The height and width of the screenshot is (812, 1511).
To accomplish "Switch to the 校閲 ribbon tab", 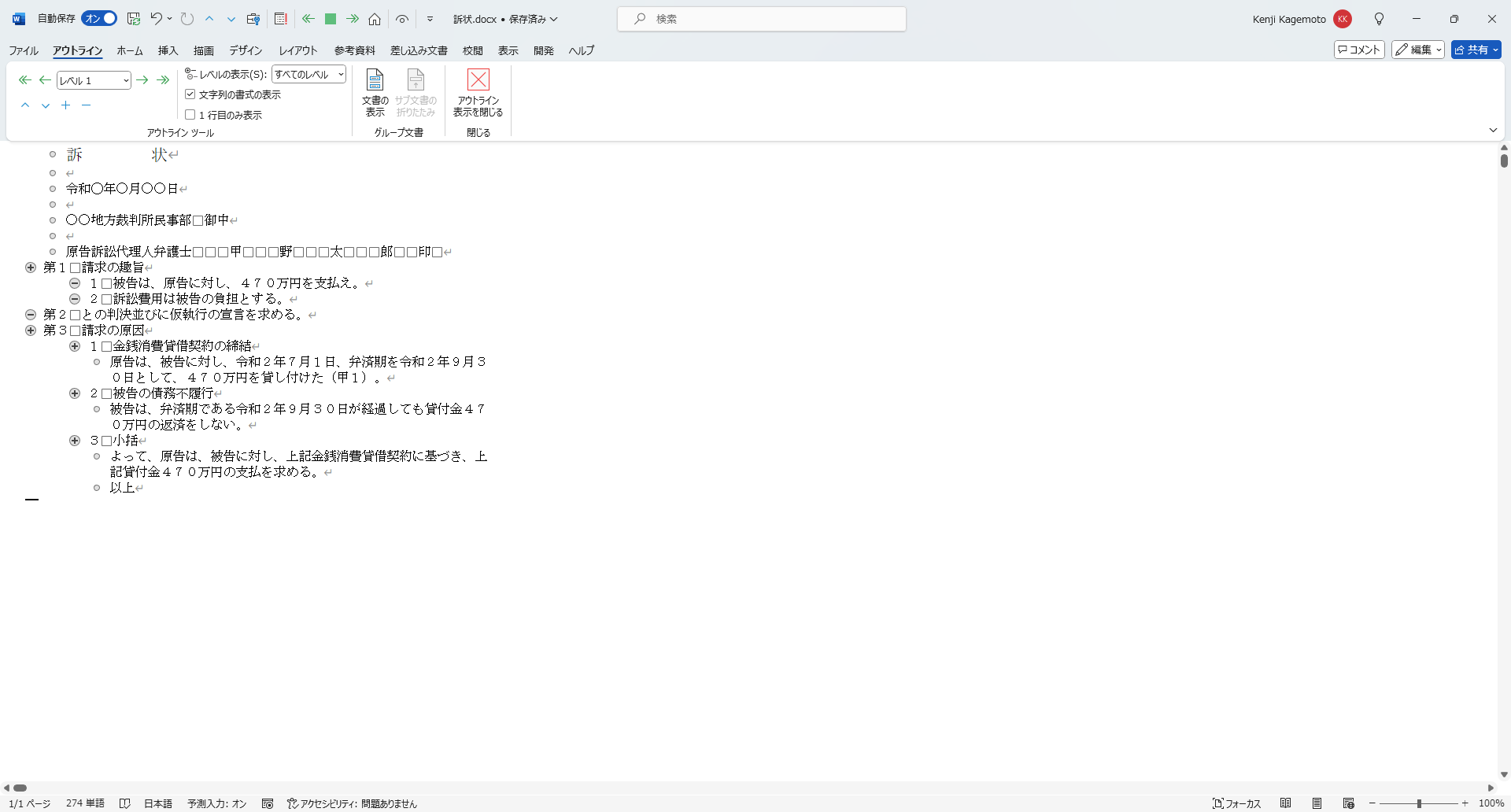I will coord(472,50).
